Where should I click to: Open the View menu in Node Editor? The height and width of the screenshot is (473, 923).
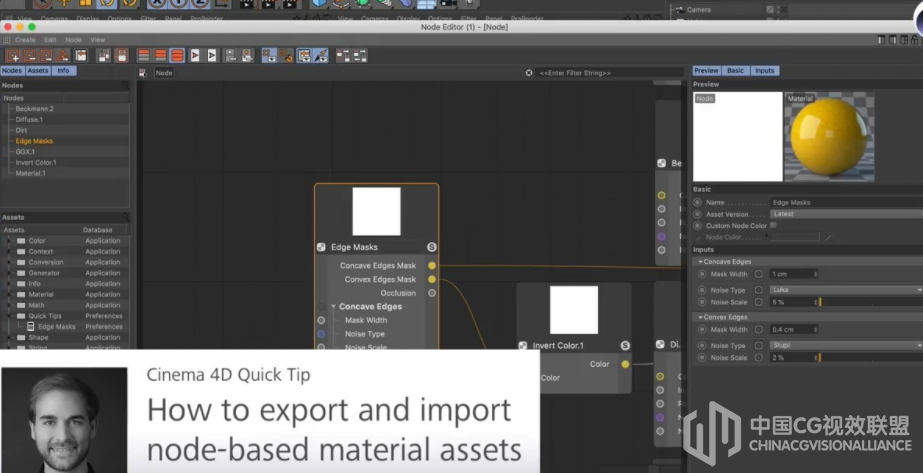click(97, 40)
